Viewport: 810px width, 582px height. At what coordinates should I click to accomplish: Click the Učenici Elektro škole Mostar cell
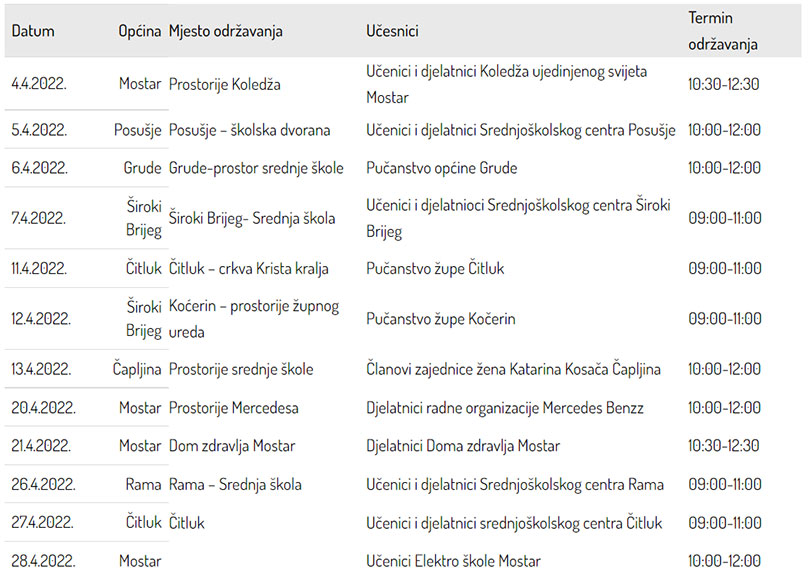click(453, 561)
